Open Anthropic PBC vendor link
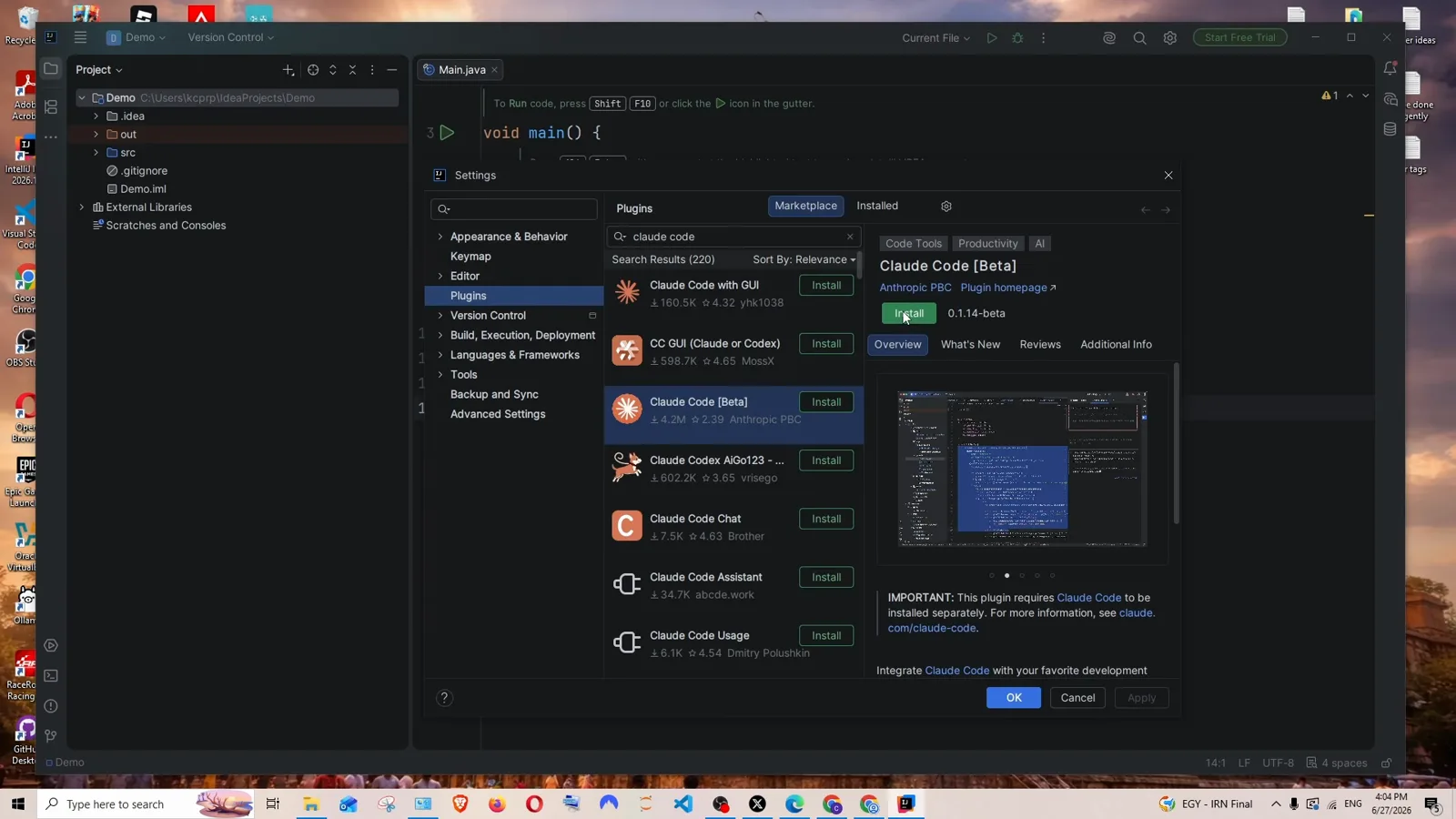Image resolution: width=1456 pixels, height=819 pixels. 915,288
